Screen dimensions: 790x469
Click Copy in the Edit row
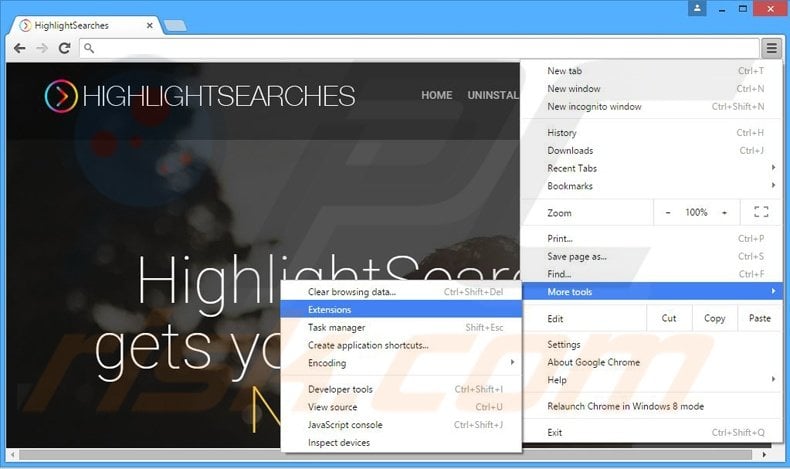pos(714,318)
